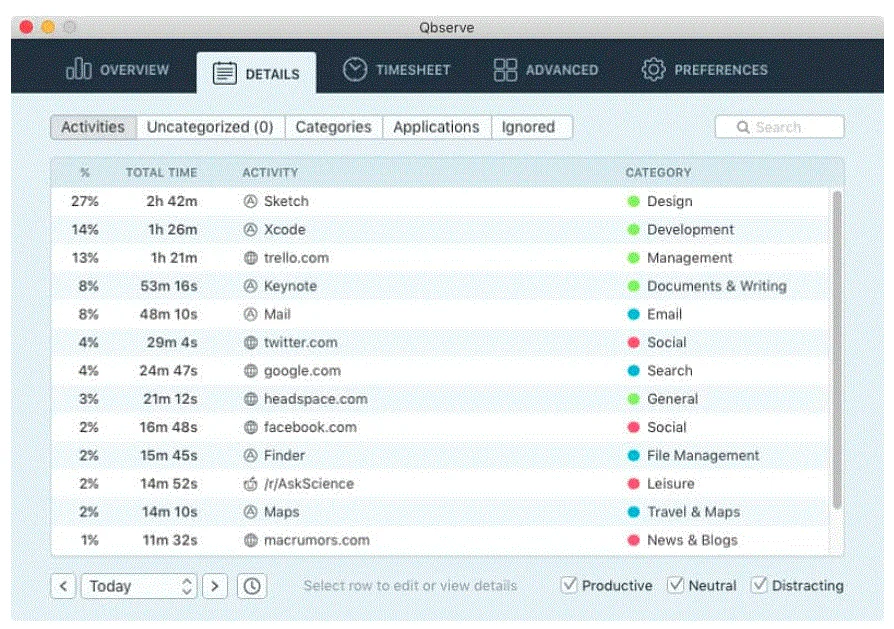Sort by the Total Time column header

point(161,172)
